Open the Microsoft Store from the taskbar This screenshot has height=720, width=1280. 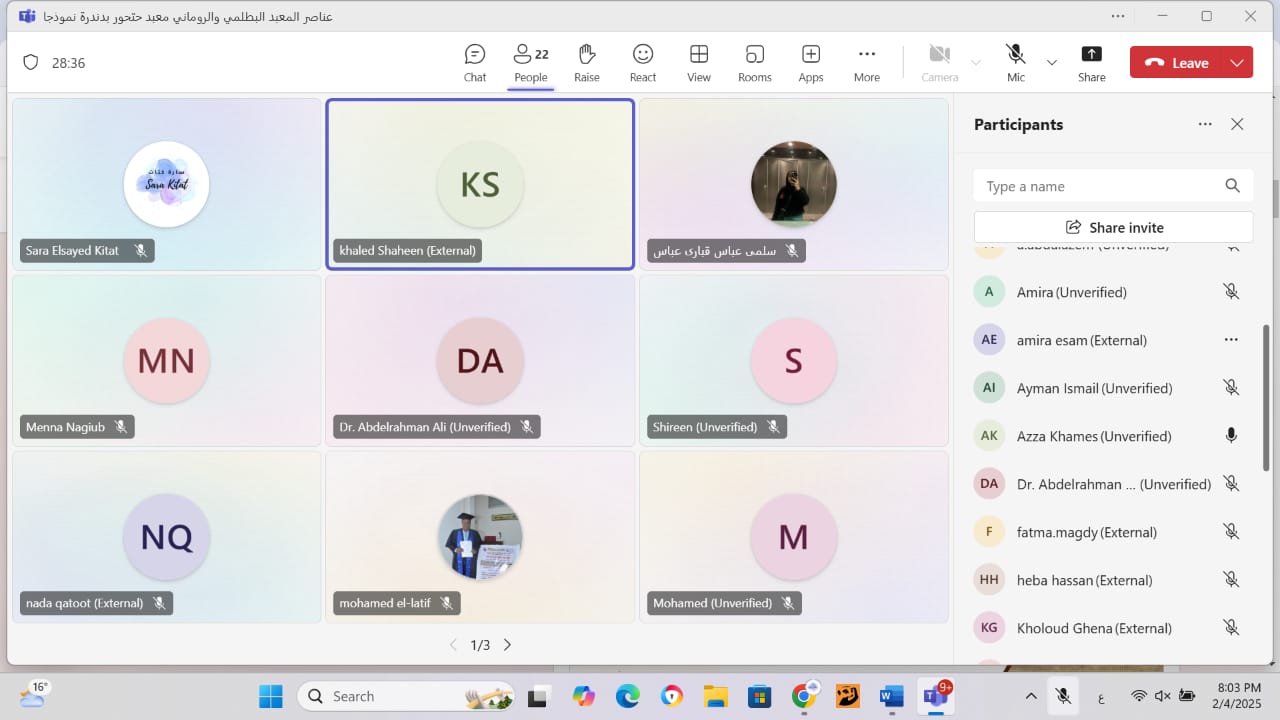point(759,696)
